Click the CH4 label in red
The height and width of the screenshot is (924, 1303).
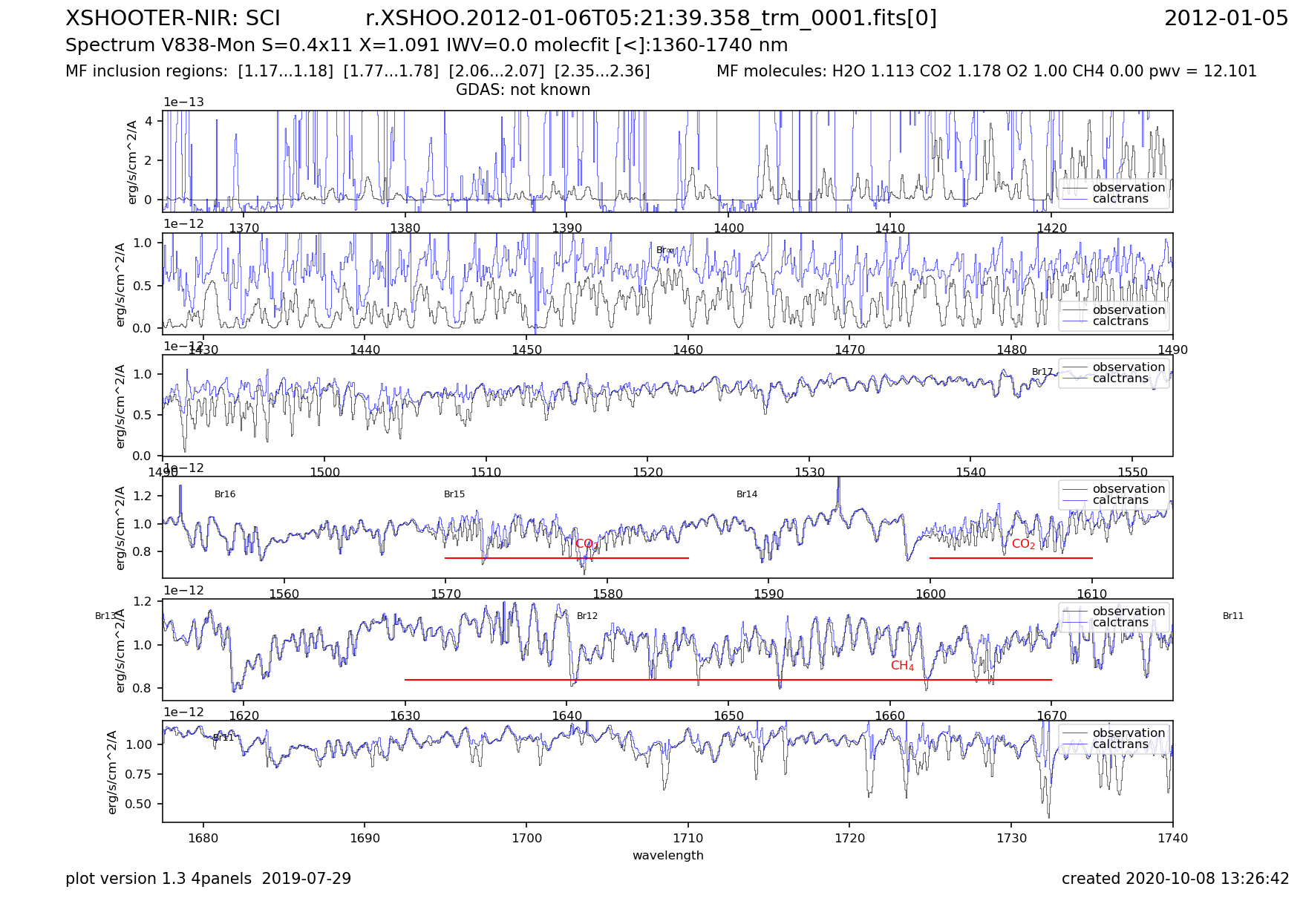click(902, 666)
